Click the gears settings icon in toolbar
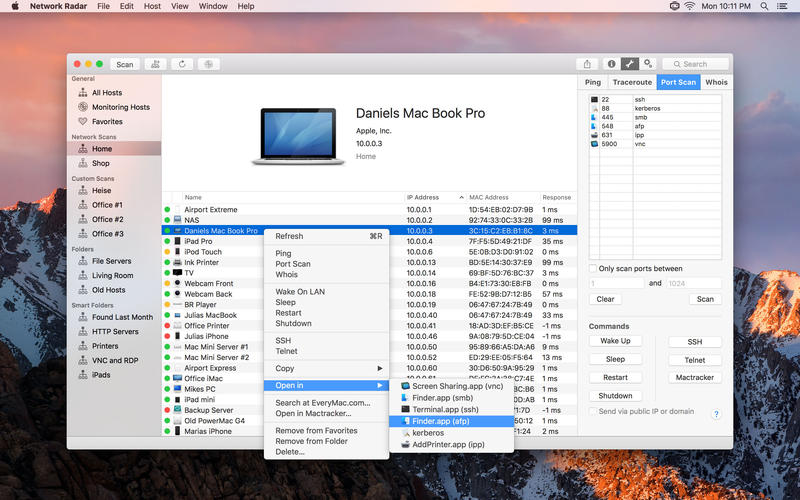Image resolution: width=800 pixels, height=500 pixels. [x=648, y=64]
